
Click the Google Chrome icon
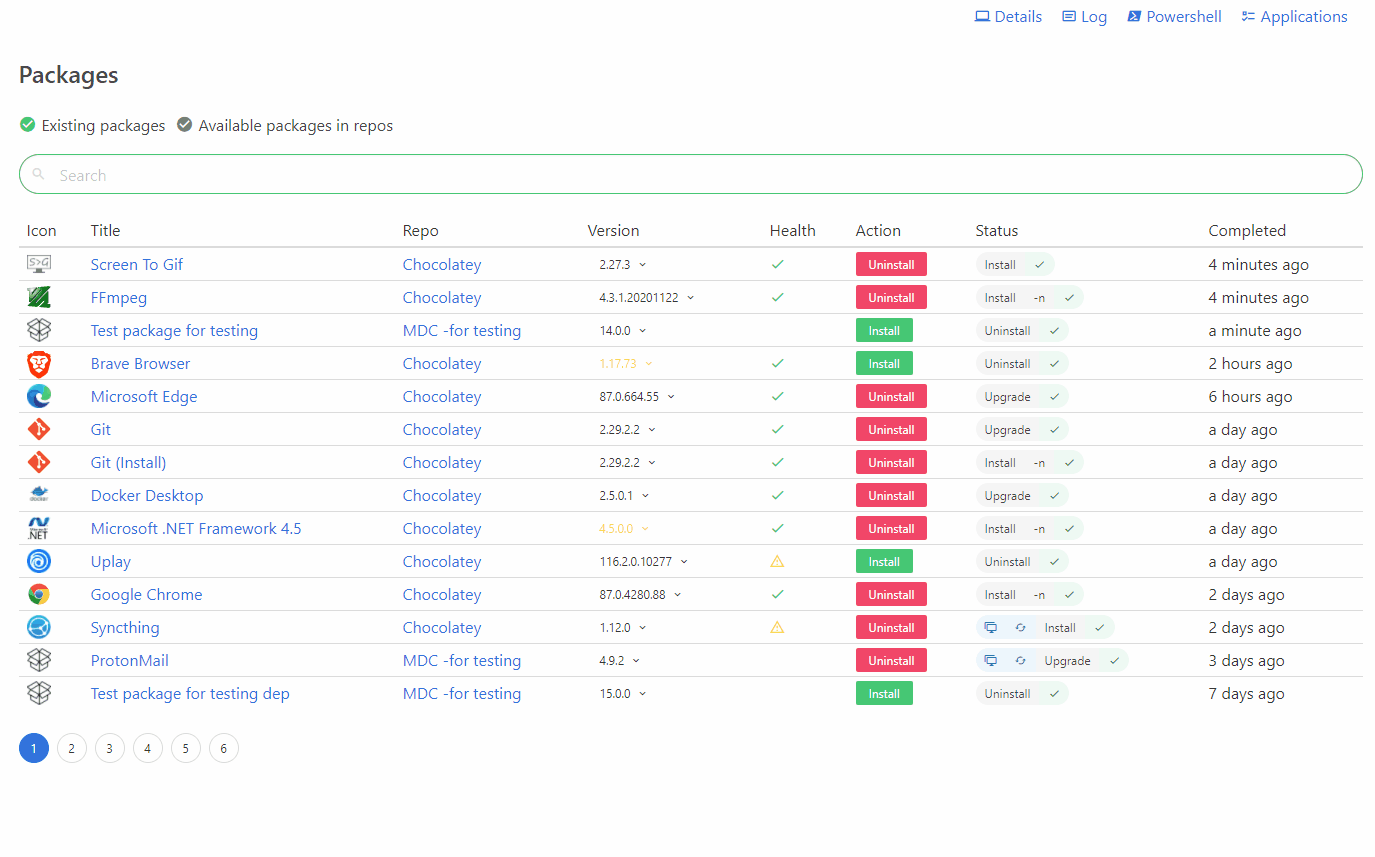[x=39, y=594]
